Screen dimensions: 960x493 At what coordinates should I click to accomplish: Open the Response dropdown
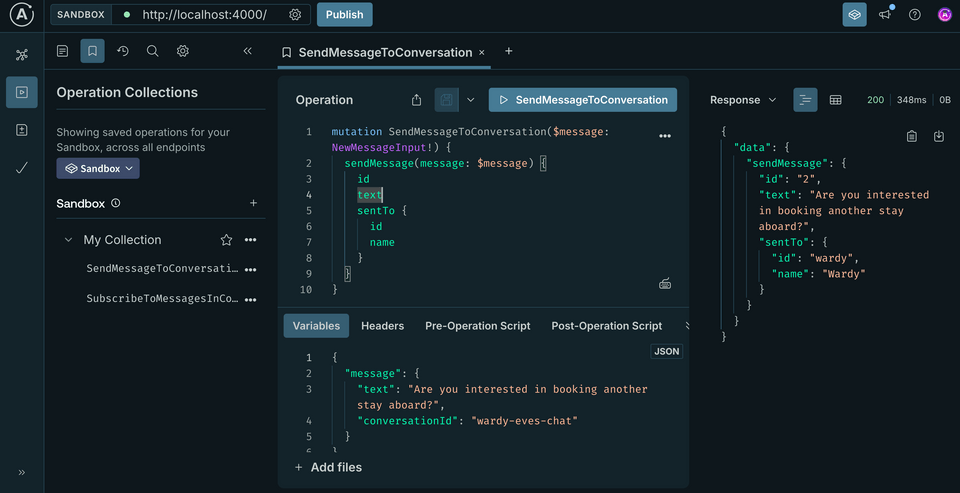[743, 100]
